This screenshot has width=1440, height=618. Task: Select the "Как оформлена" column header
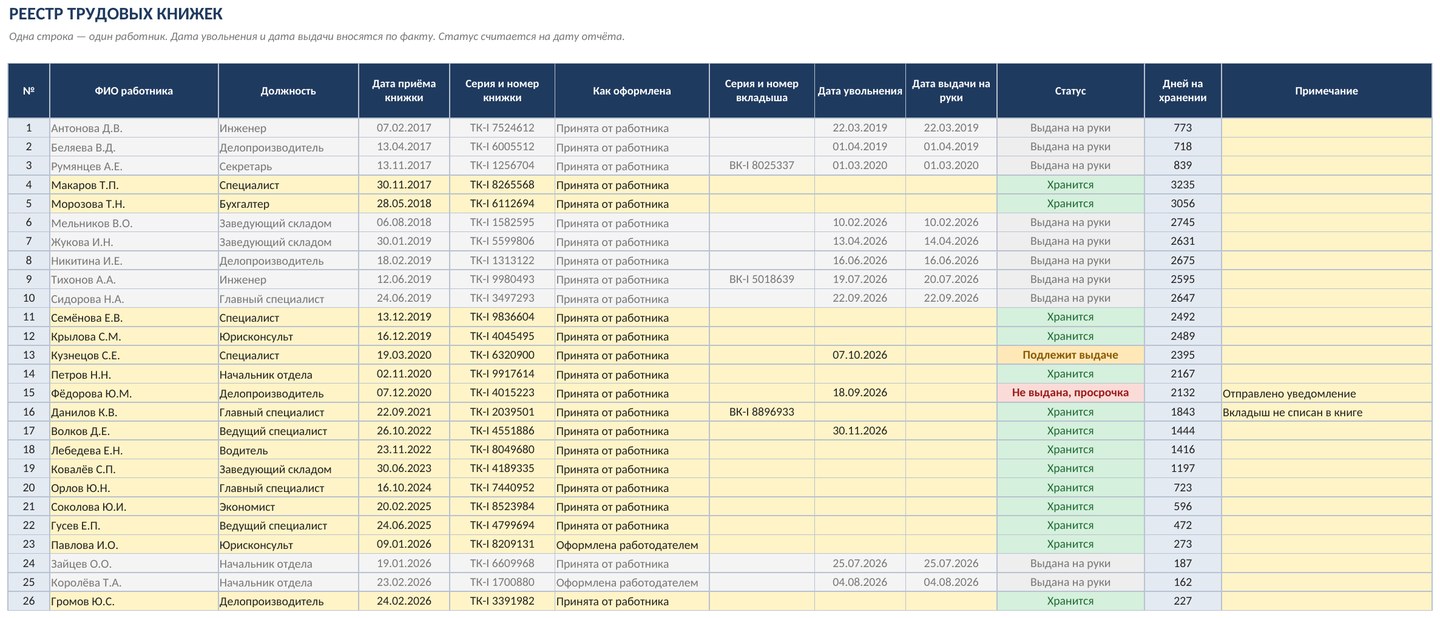click(632, 91)
